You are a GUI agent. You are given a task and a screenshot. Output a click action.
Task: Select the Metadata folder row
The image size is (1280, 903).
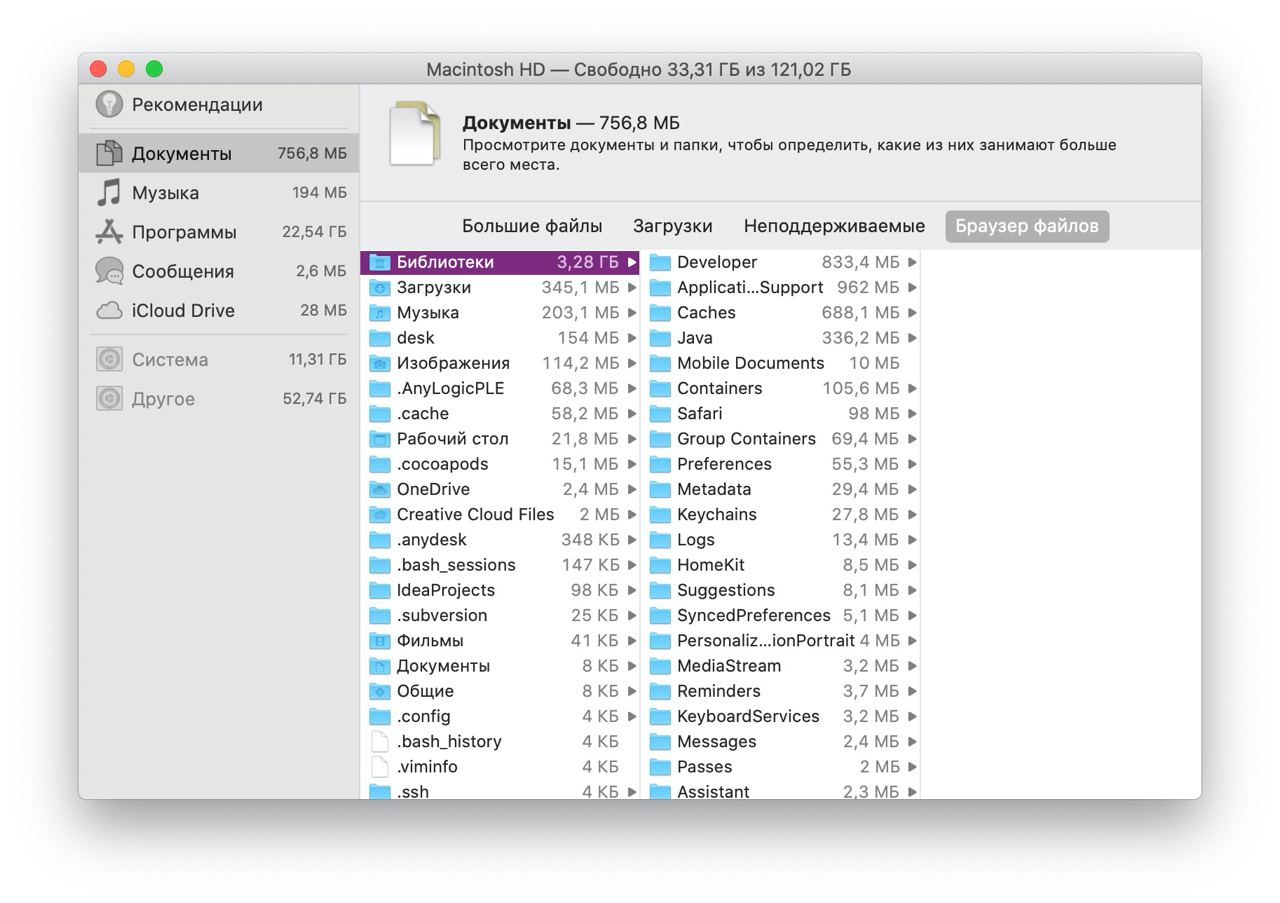pyautogui.click(x=781, y=489)
